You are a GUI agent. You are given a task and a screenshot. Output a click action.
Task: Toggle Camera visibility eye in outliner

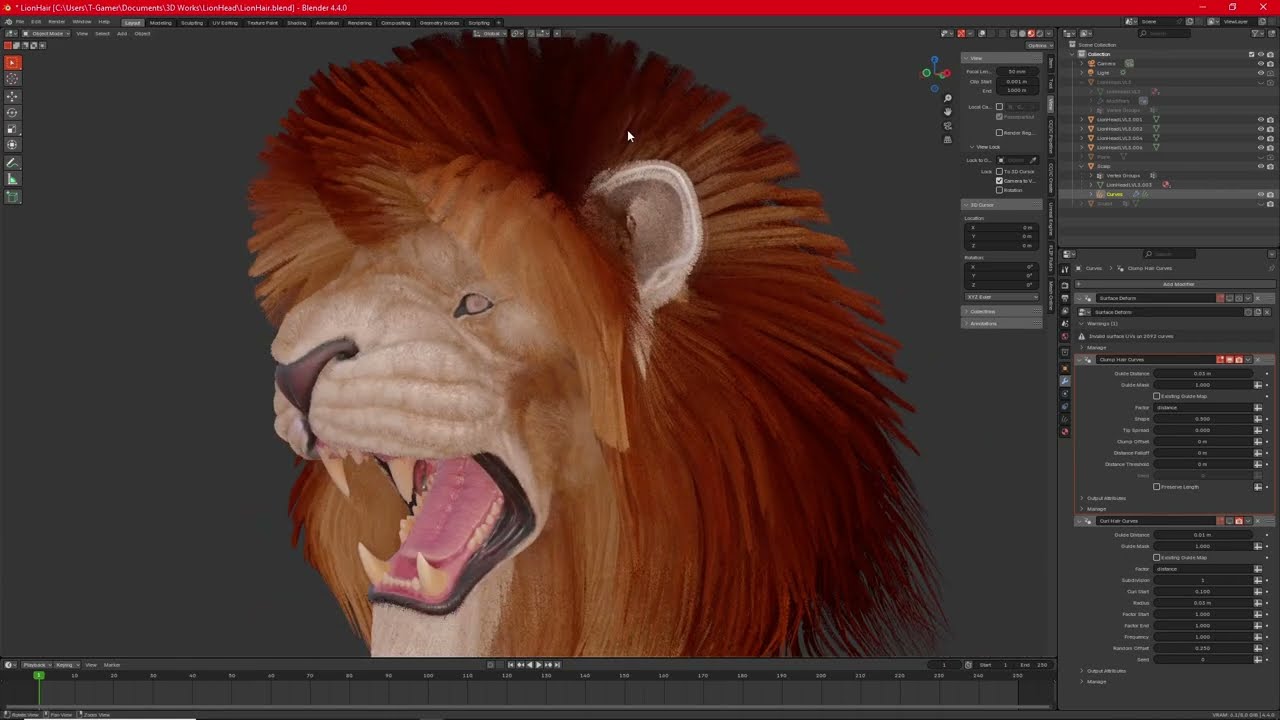coord(1261,64)
